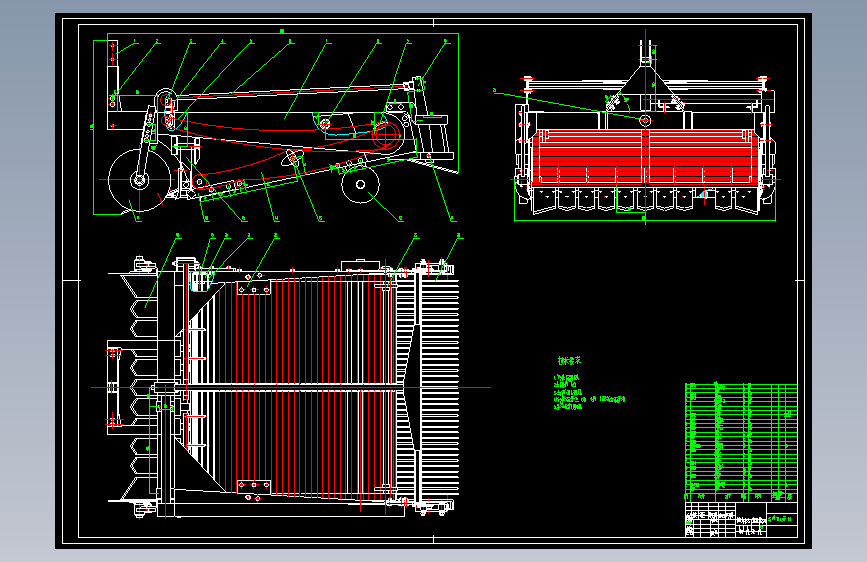Screen dimensions: 867x562
Task: Click the triangular hitch frame in front view
Action: (x=645, y=87)
